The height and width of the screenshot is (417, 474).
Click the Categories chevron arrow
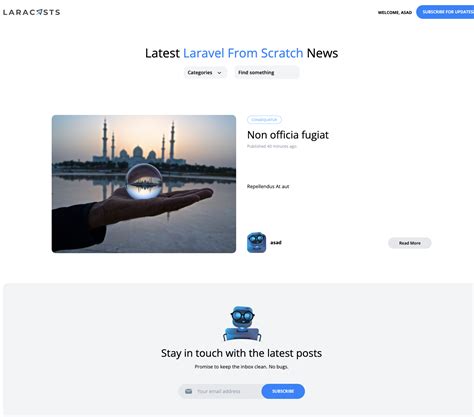click(219, 73)
